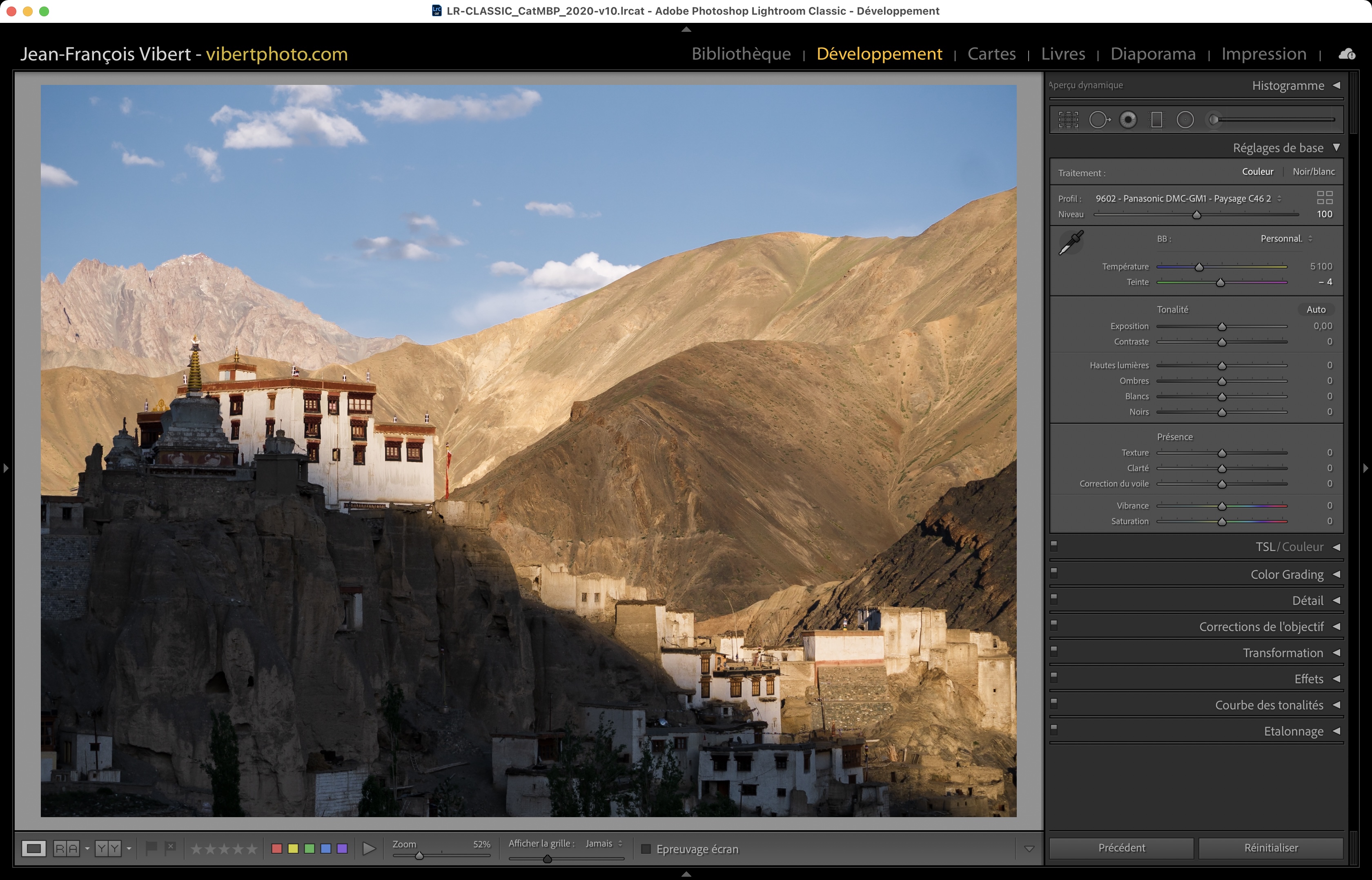Select the Crop overlay tool
The width and height of the screenshot is (1372, 880).
coord(1068,120)
